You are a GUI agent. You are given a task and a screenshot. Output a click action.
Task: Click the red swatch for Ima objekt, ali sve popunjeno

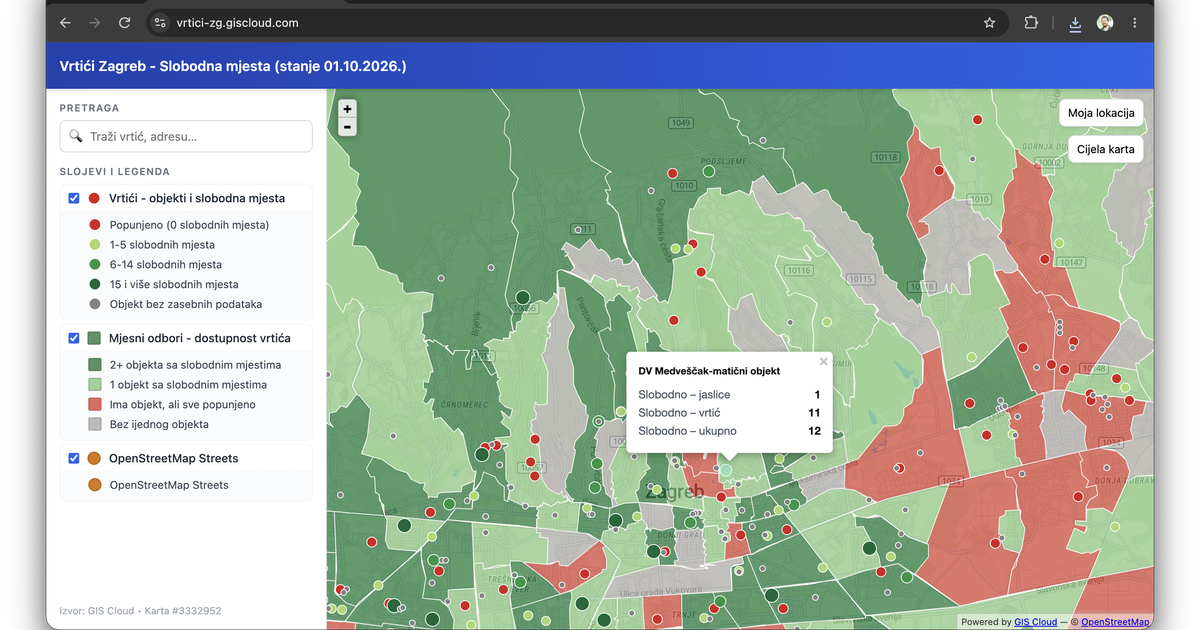[x=95, y=405]
